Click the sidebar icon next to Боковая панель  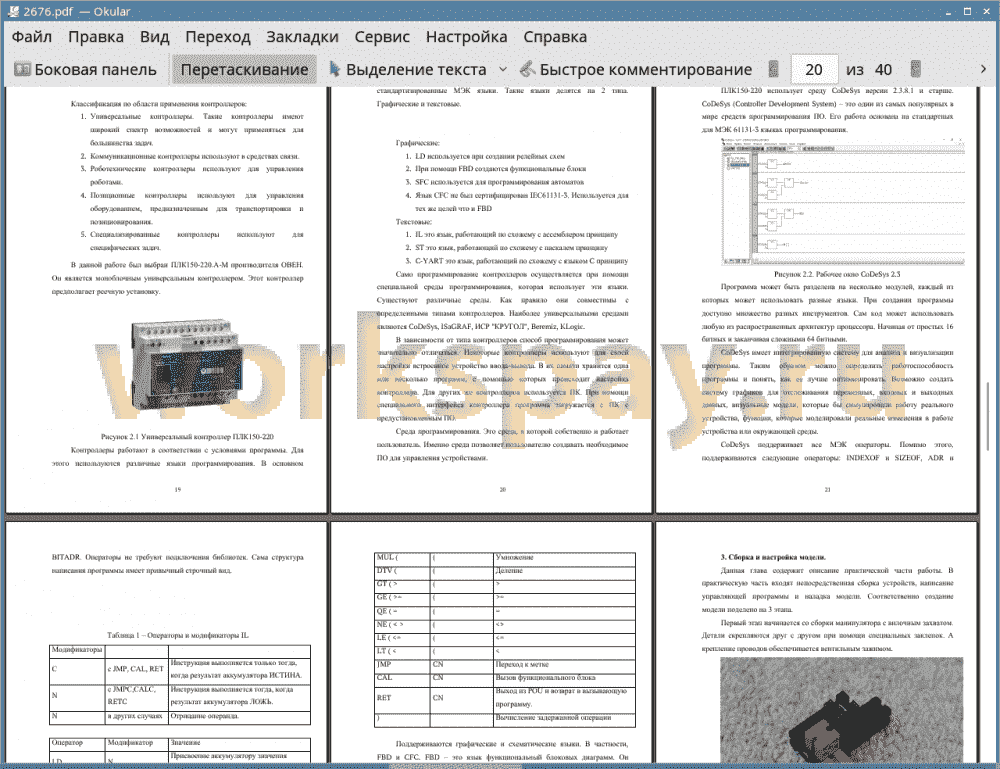click(22, 70)
